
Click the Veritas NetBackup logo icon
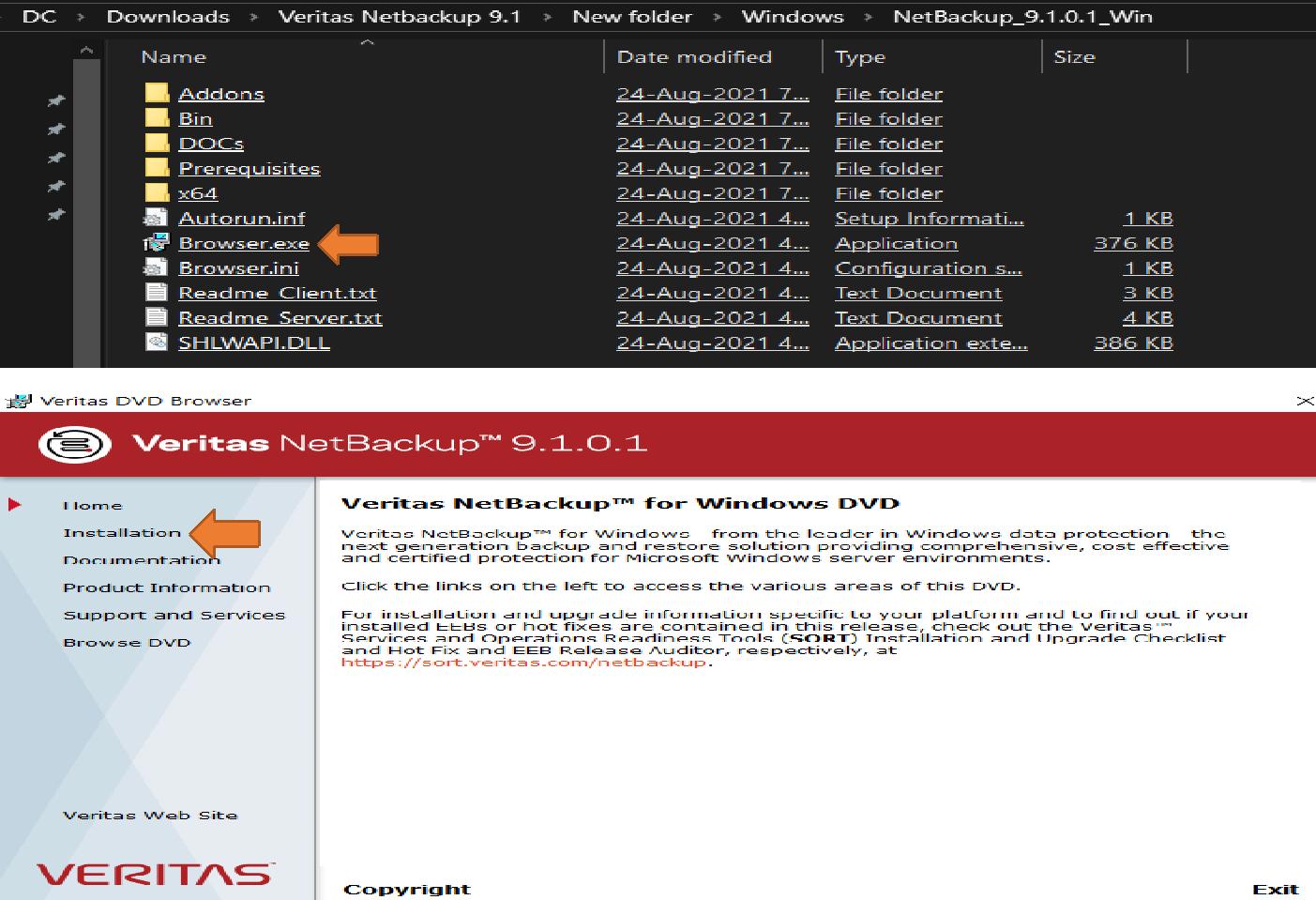coord(75,443)
